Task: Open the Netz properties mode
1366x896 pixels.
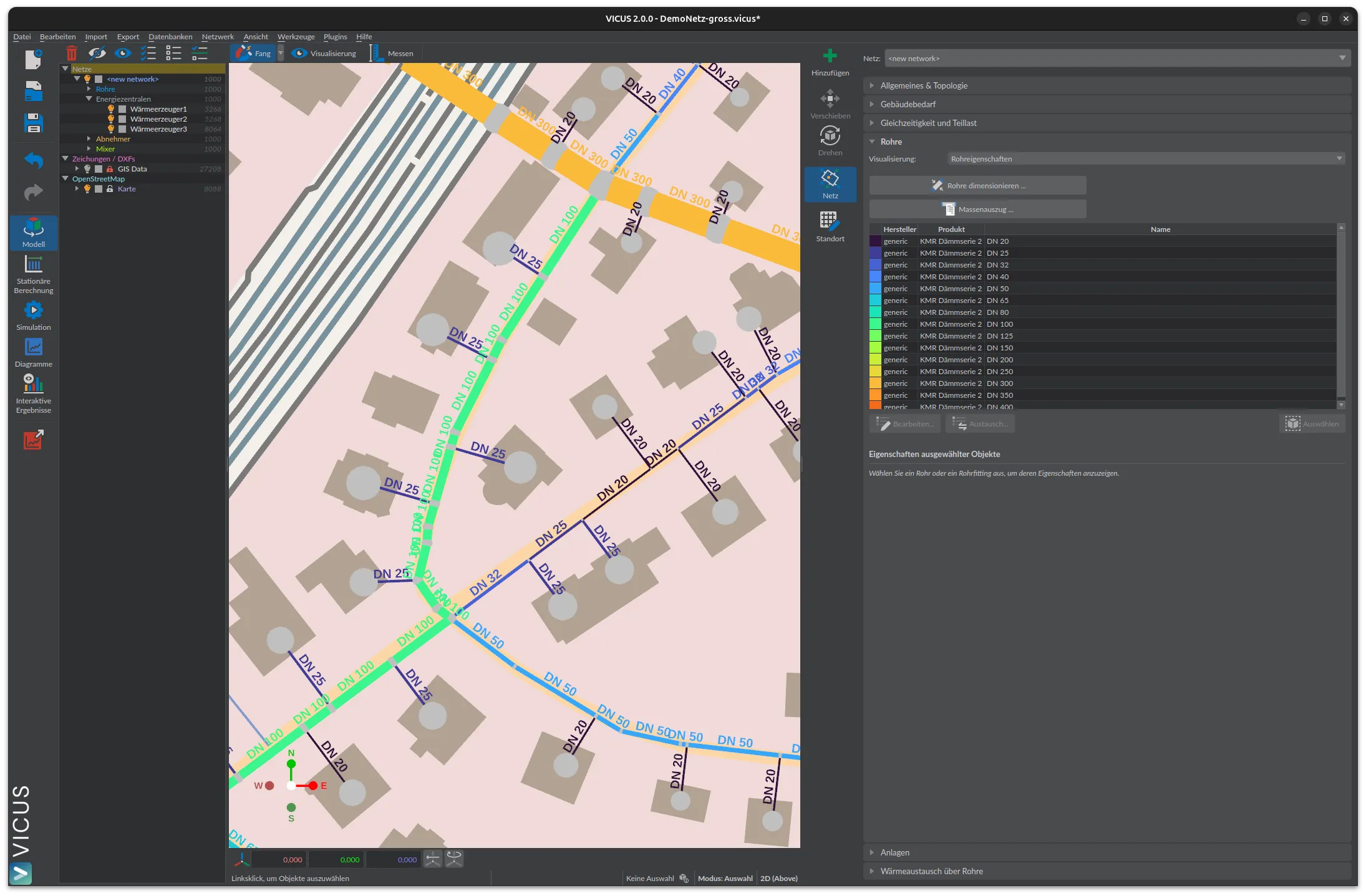Action: pyautogui.click(x=830, y=184)
